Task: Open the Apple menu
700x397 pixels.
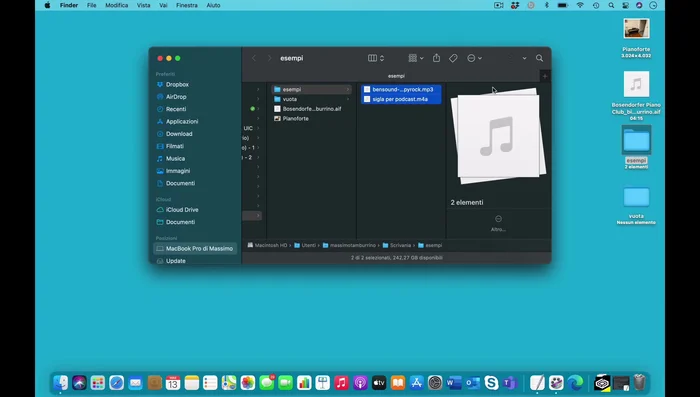Action: point(48,5)
